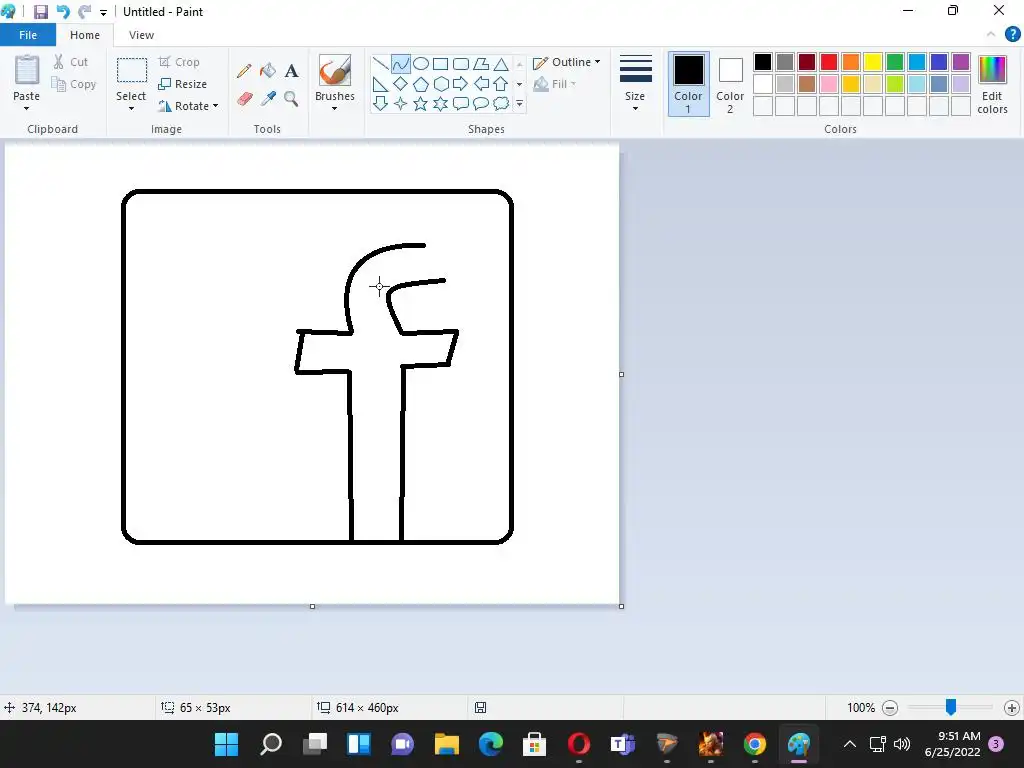Screen dimensions: 1024x768
Task: Click the Resize button
Action: 183,84
